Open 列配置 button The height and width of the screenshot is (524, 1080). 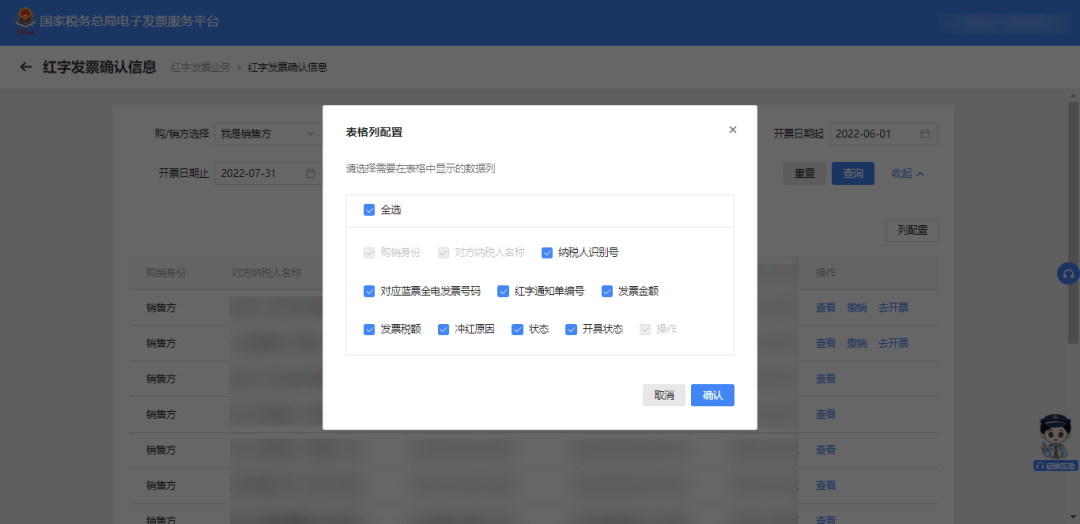(913, 231)
